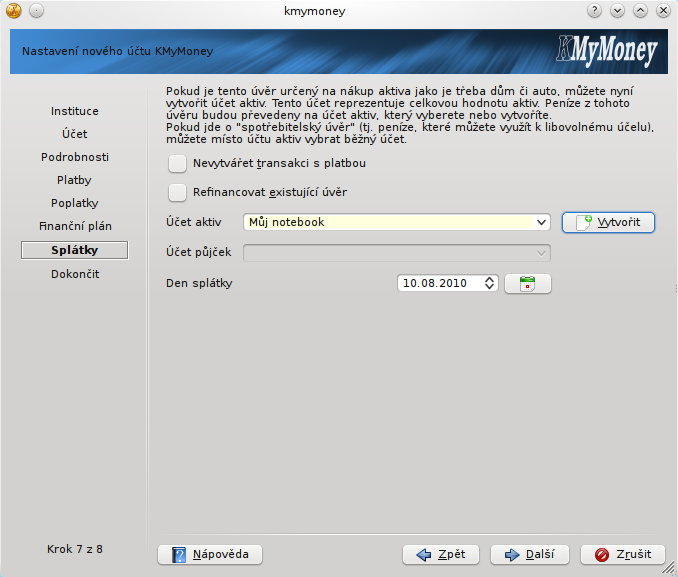This screenshot has height=577, width=678.
Task: Maximize window with up-arrow title button
Action: (640, 10)
